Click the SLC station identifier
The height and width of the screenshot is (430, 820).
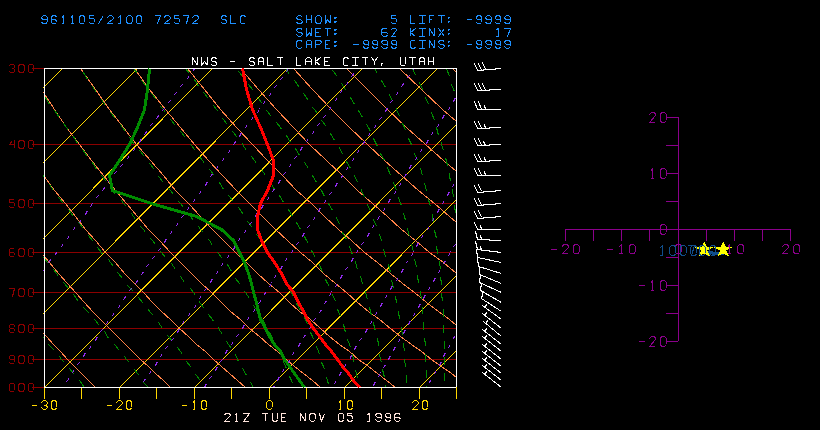point(233,20)
